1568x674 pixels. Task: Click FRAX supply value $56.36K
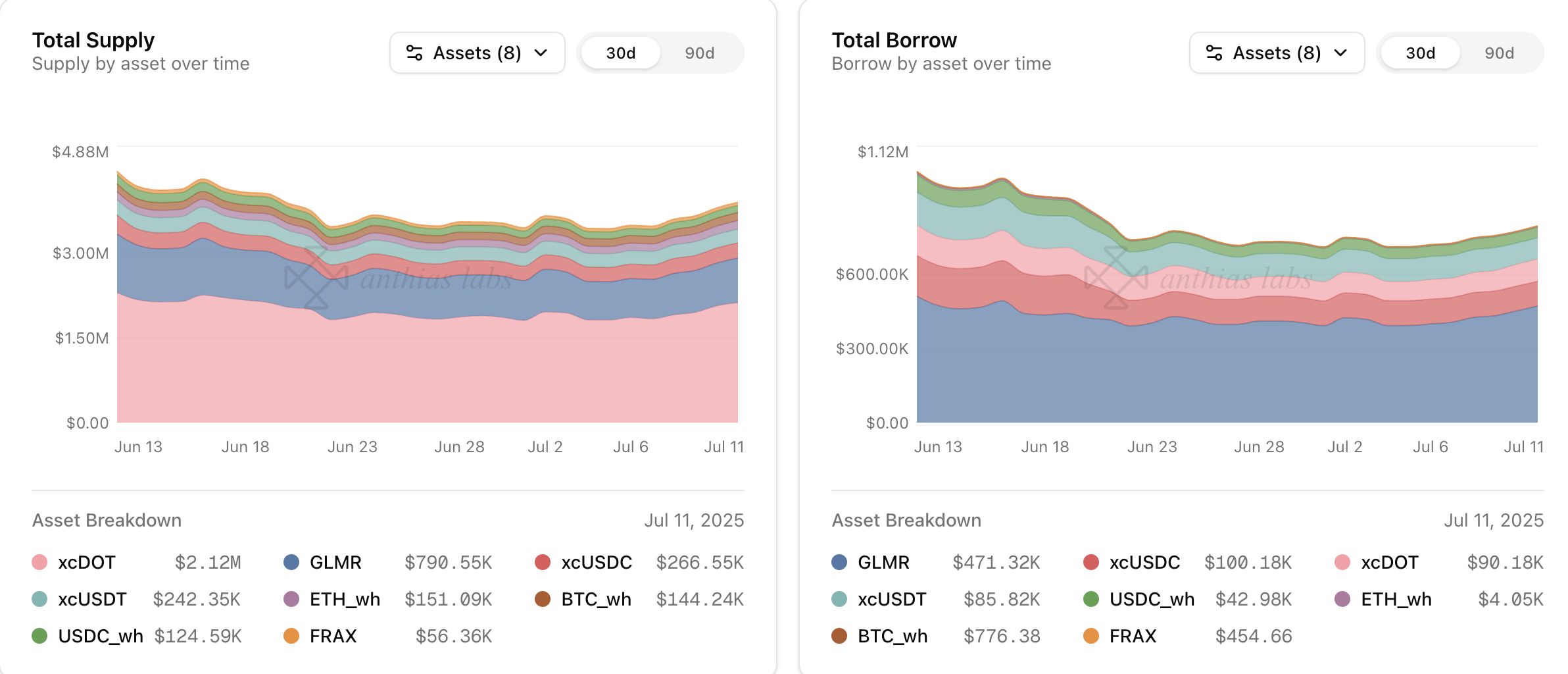pos(454,636)
